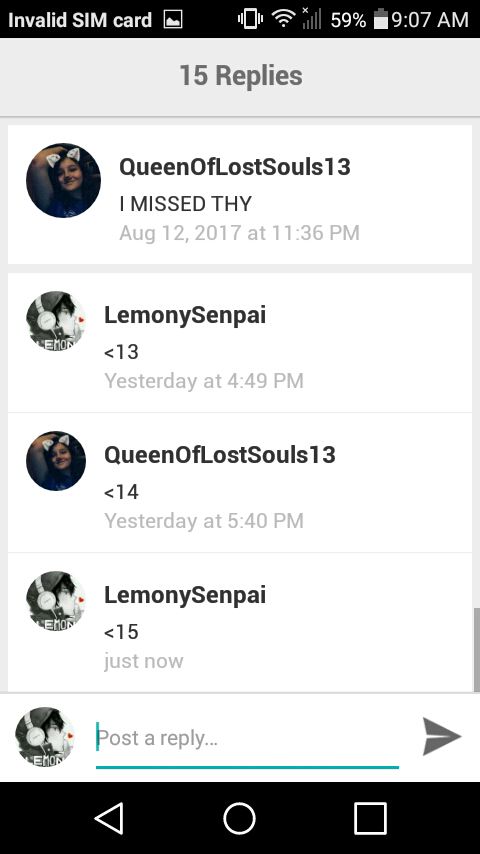480x854 pixels.
Task: Tap the send reply arrow icon
Action: (x=442, y=736)
